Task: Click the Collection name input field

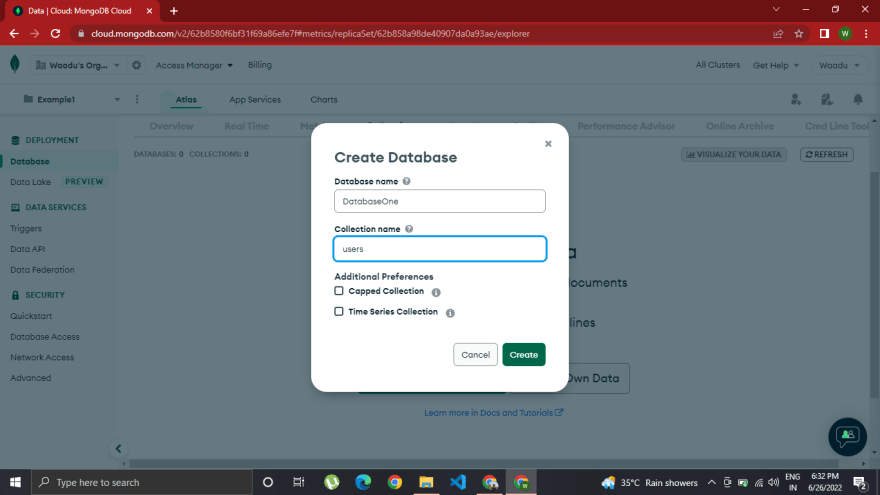Action: coord(439,249)
